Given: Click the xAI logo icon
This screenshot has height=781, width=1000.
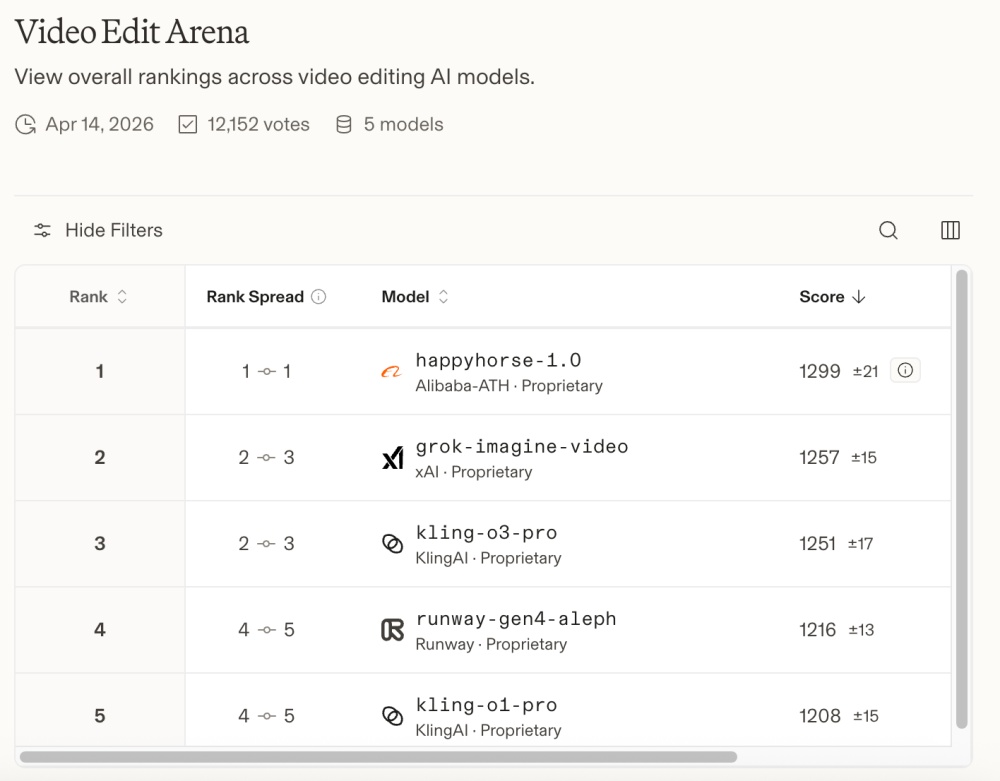Looking at the screenshot, I should (x=393, y=458).
